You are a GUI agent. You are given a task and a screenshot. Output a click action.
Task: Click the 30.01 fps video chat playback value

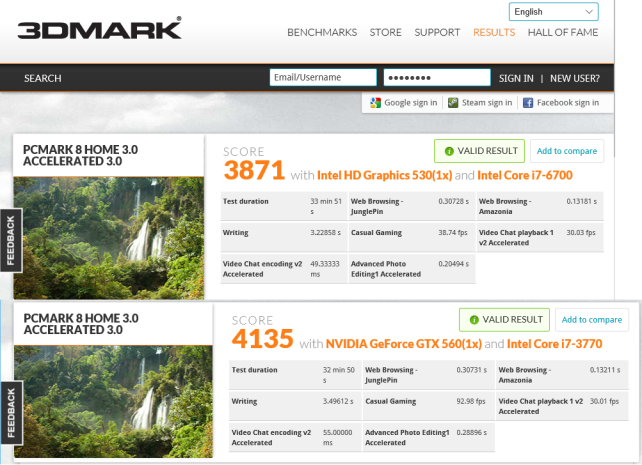604,401
